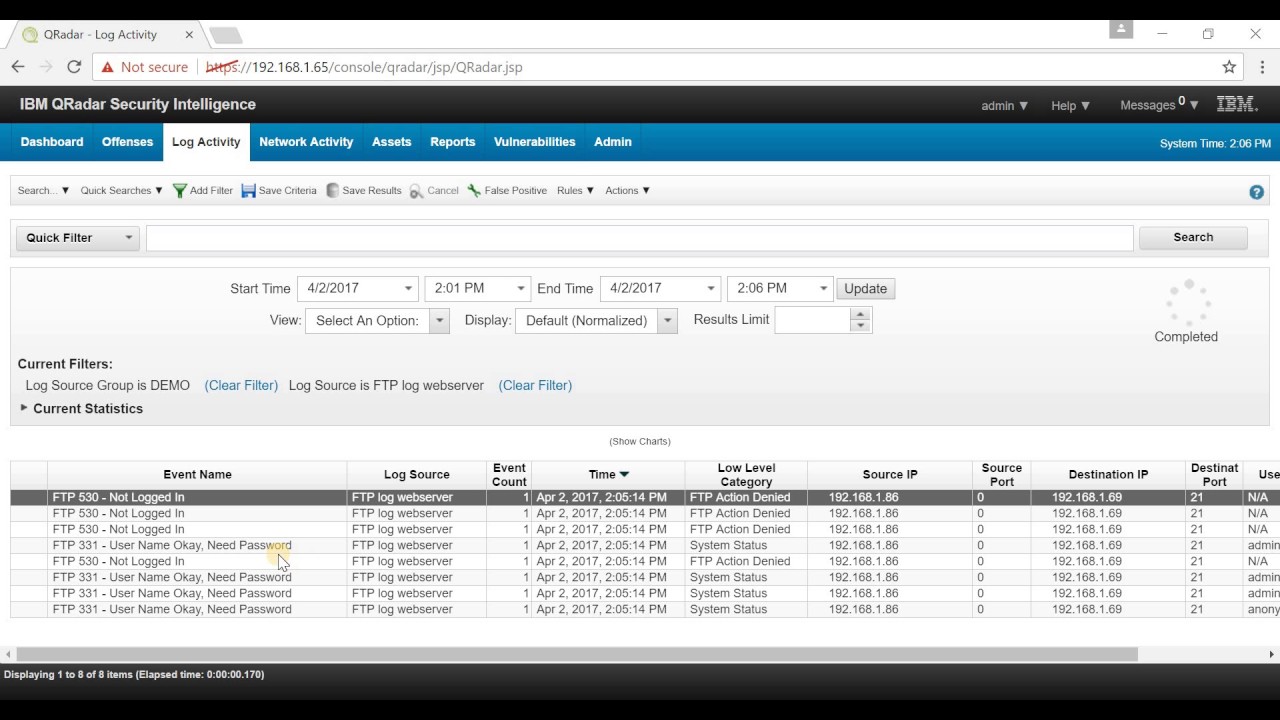Sort by the Event Count column header
Viewport: 1280px width, 720px height.
[x=509, y=475]
